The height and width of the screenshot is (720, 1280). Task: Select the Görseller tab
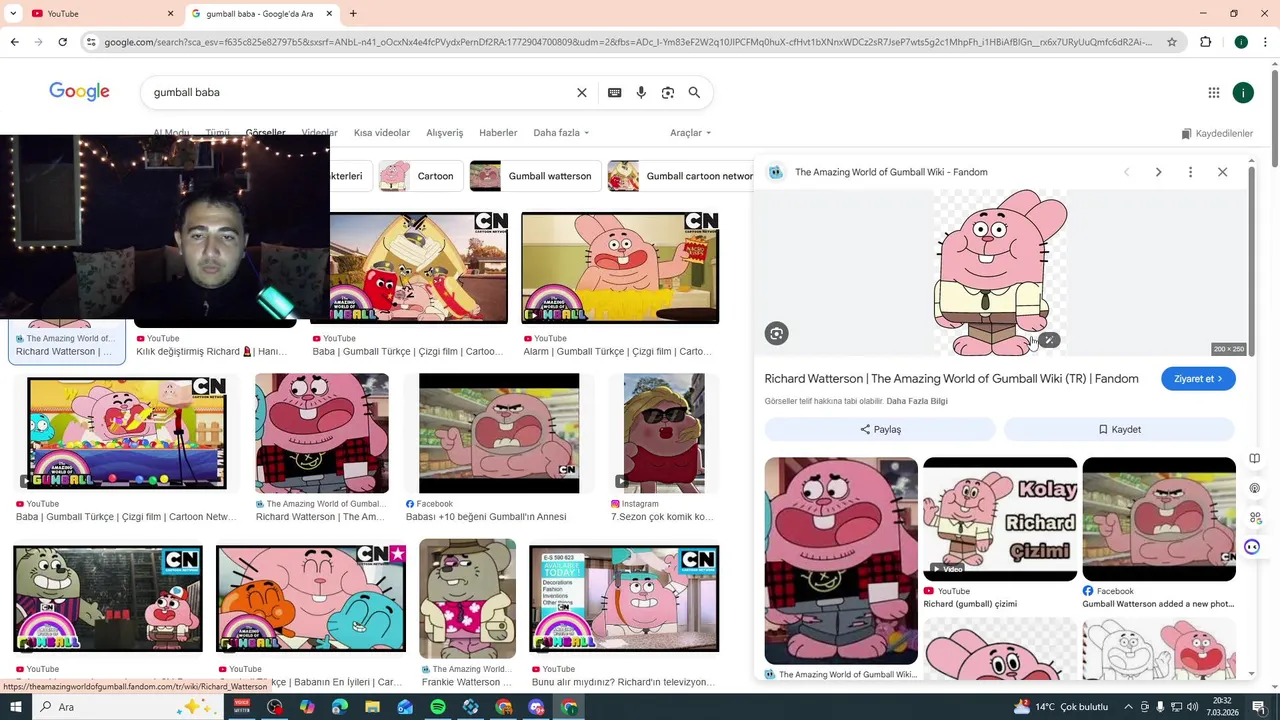(265, 133)
